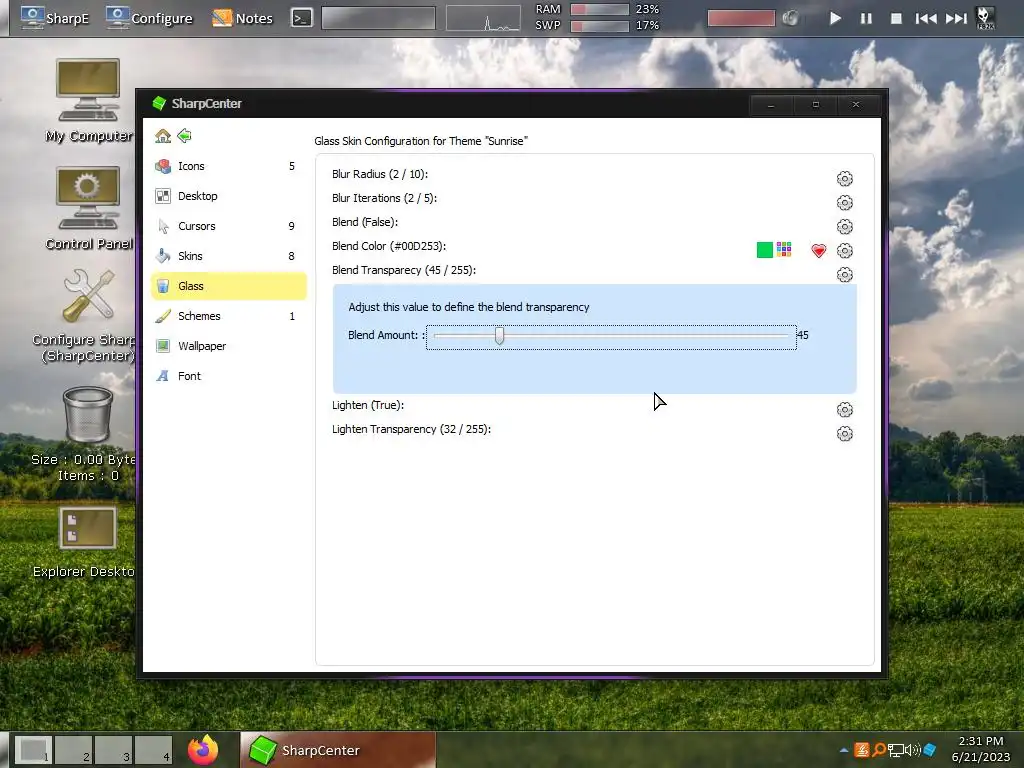Screen dimensions: 1024x768
Task: Open the SharpE menu in top bar
Action: pos(55,18)
